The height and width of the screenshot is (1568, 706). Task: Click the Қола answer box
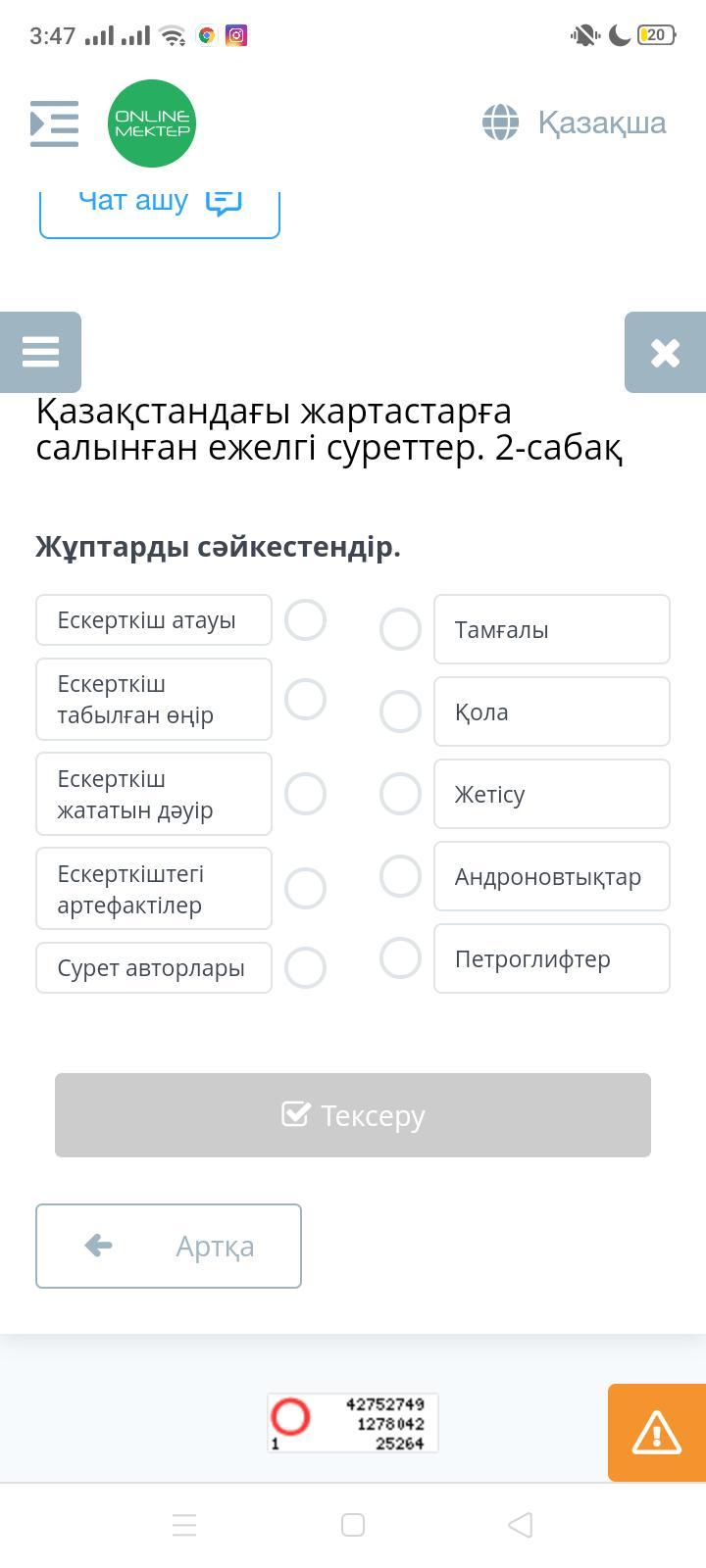tap(551, 711)
